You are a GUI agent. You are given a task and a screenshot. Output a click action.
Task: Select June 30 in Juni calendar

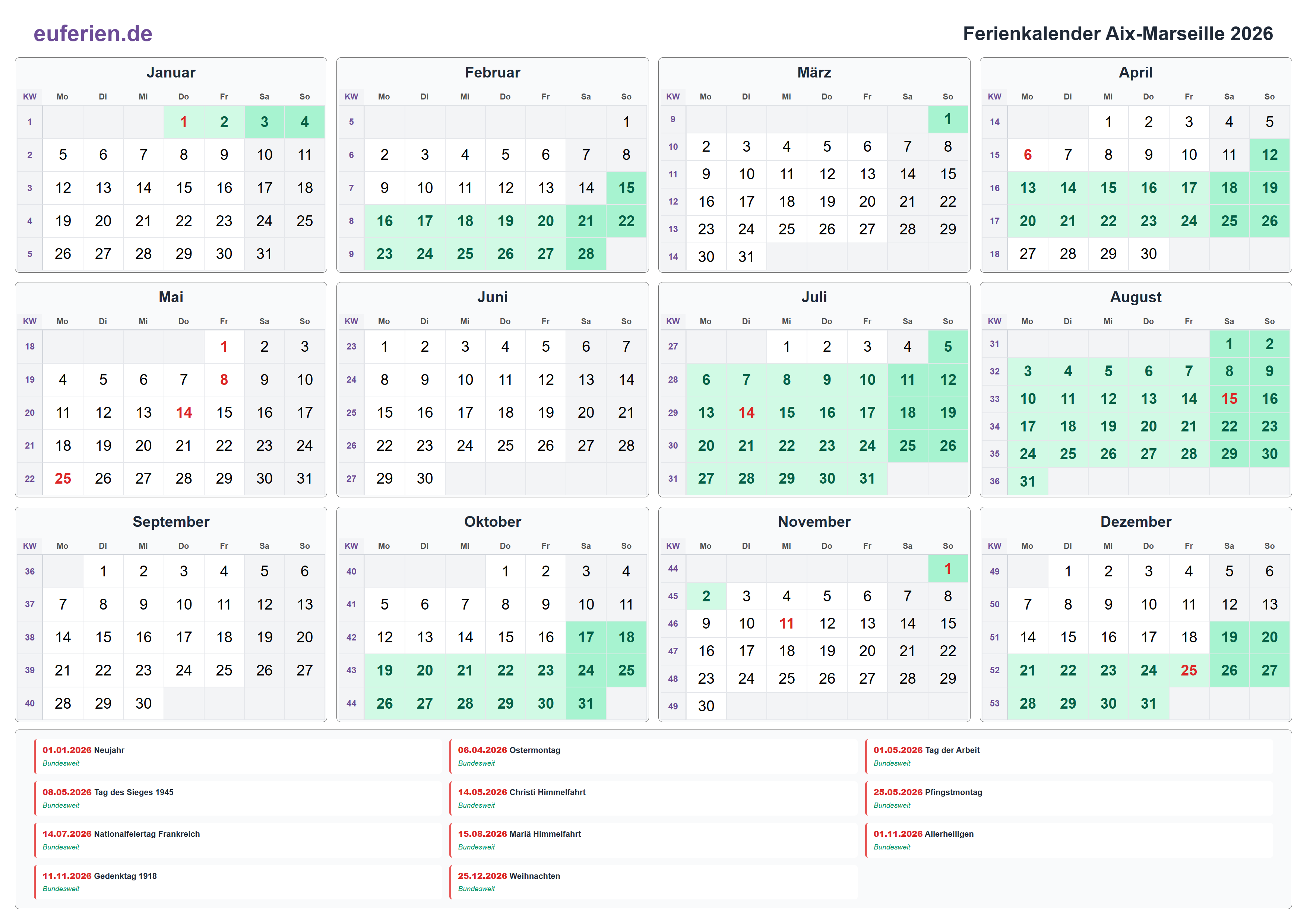coord(424,479)
